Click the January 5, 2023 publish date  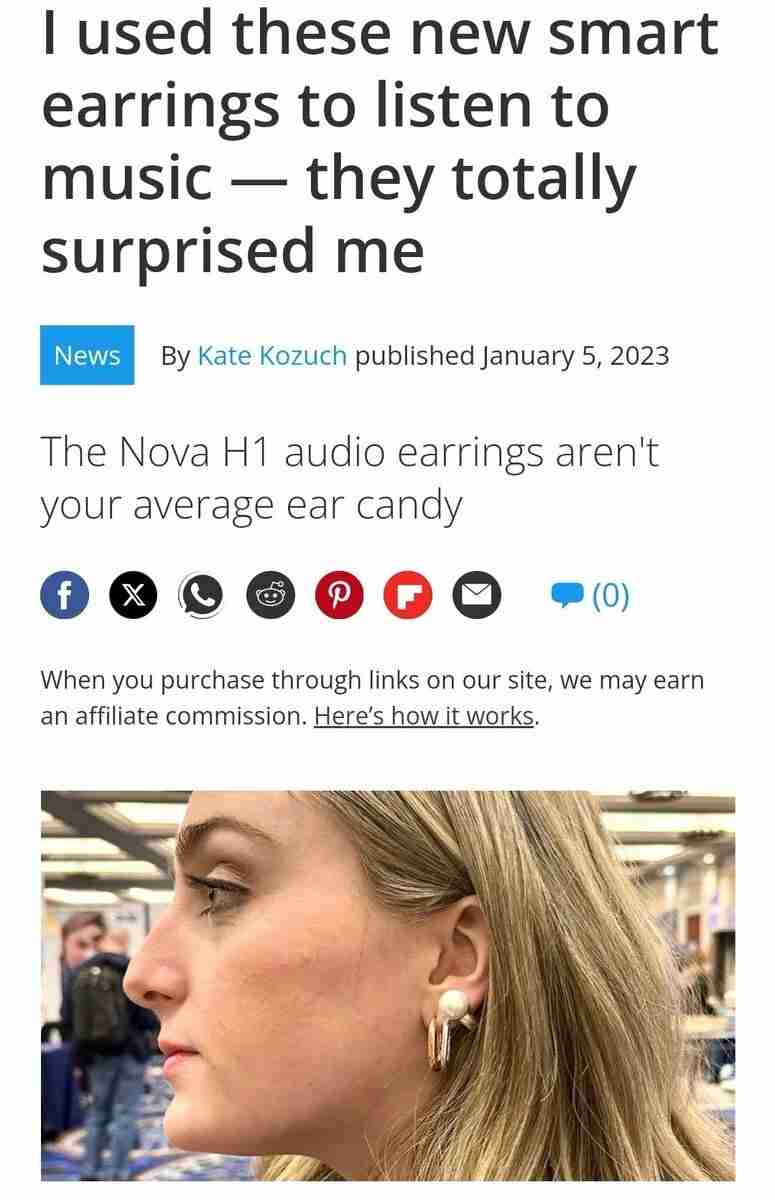coord(575,355)
